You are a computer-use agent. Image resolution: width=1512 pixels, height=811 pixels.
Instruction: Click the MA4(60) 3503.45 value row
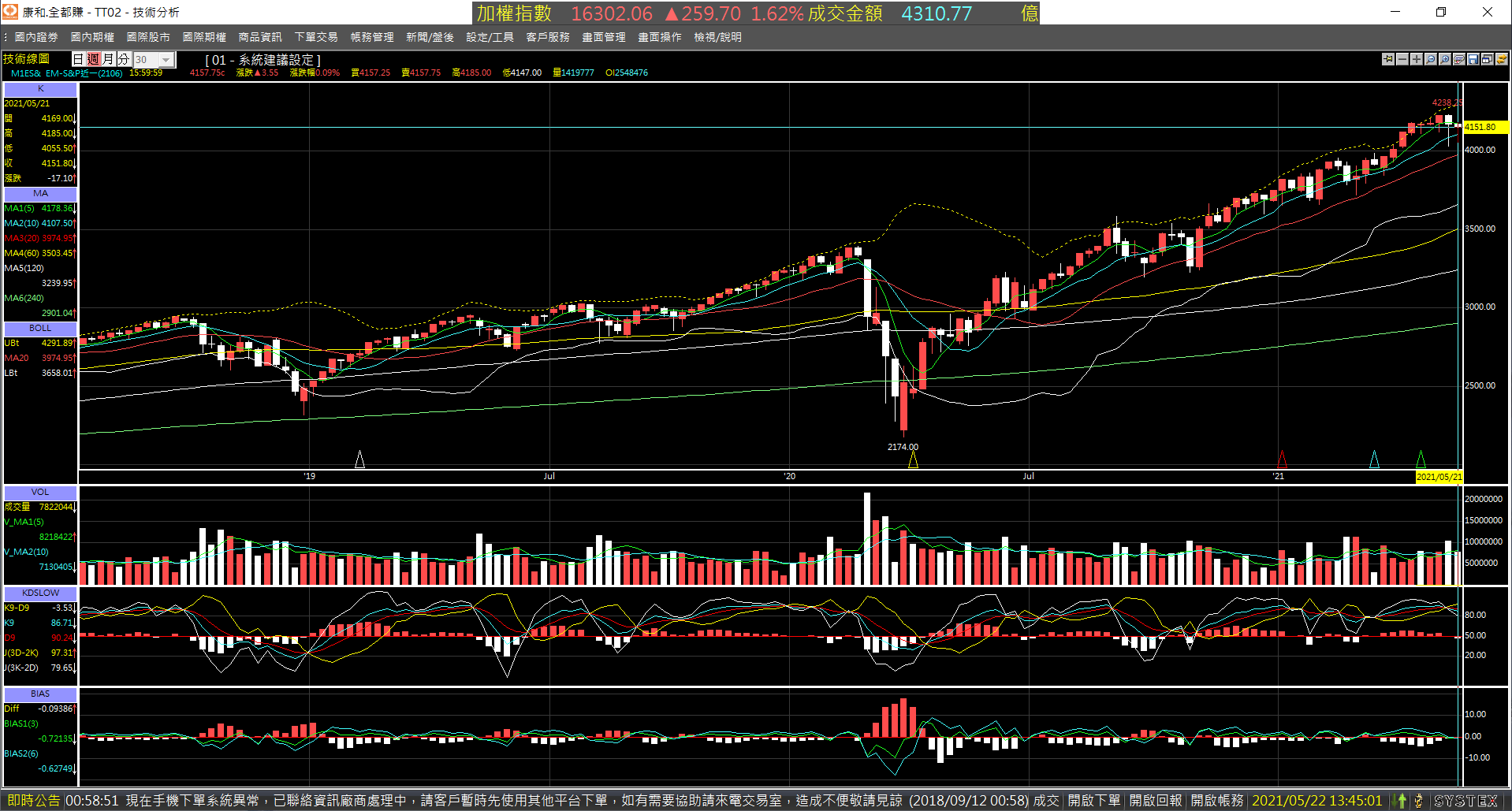coord(40,253)
